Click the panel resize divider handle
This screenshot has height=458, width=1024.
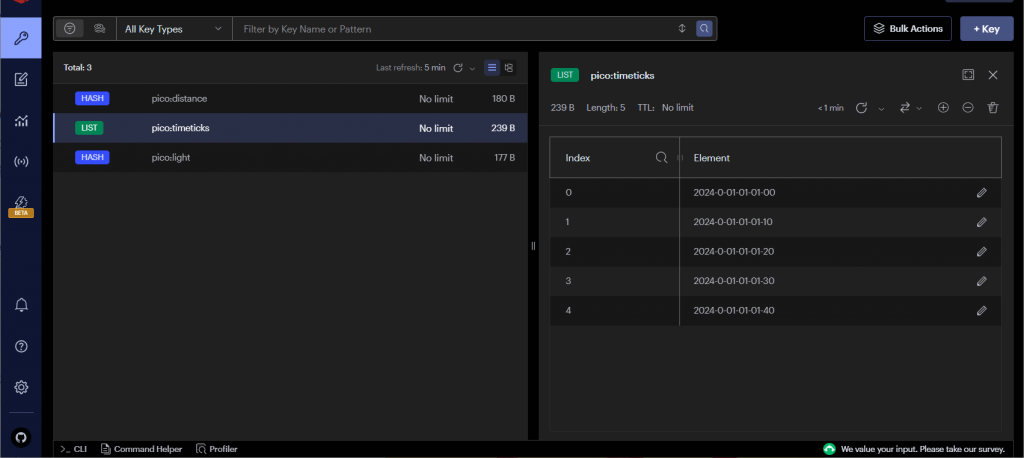point(533,246)
